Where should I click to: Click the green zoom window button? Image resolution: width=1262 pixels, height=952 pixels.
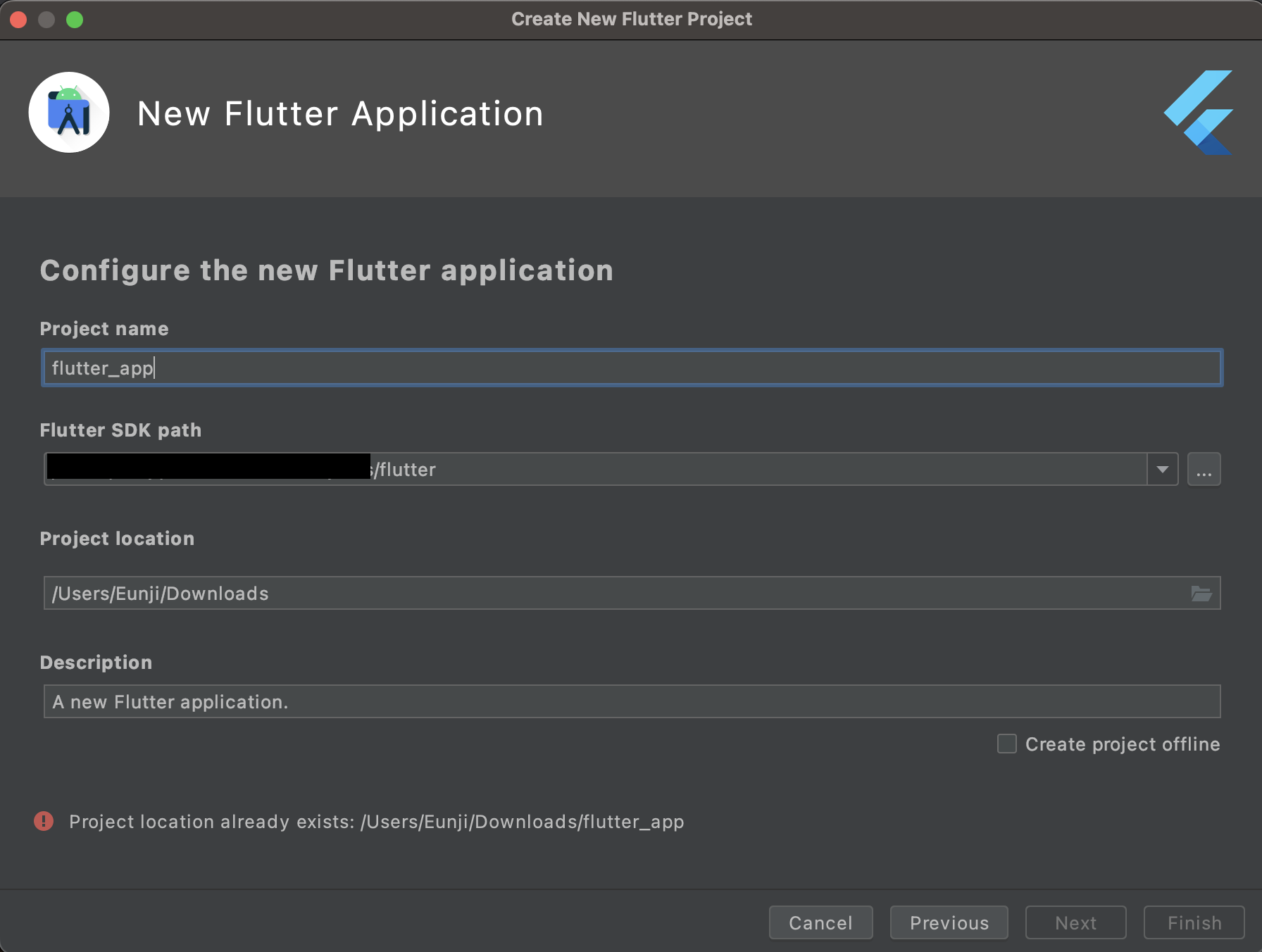(75, 20)
